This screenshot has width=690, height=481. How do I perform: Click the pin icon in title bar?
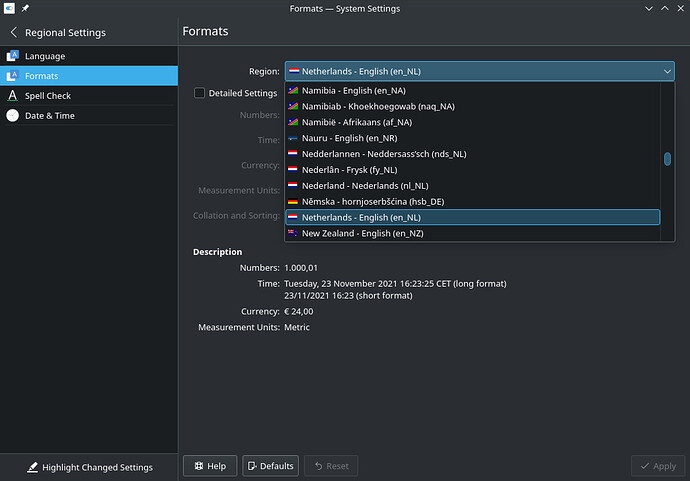25,8
